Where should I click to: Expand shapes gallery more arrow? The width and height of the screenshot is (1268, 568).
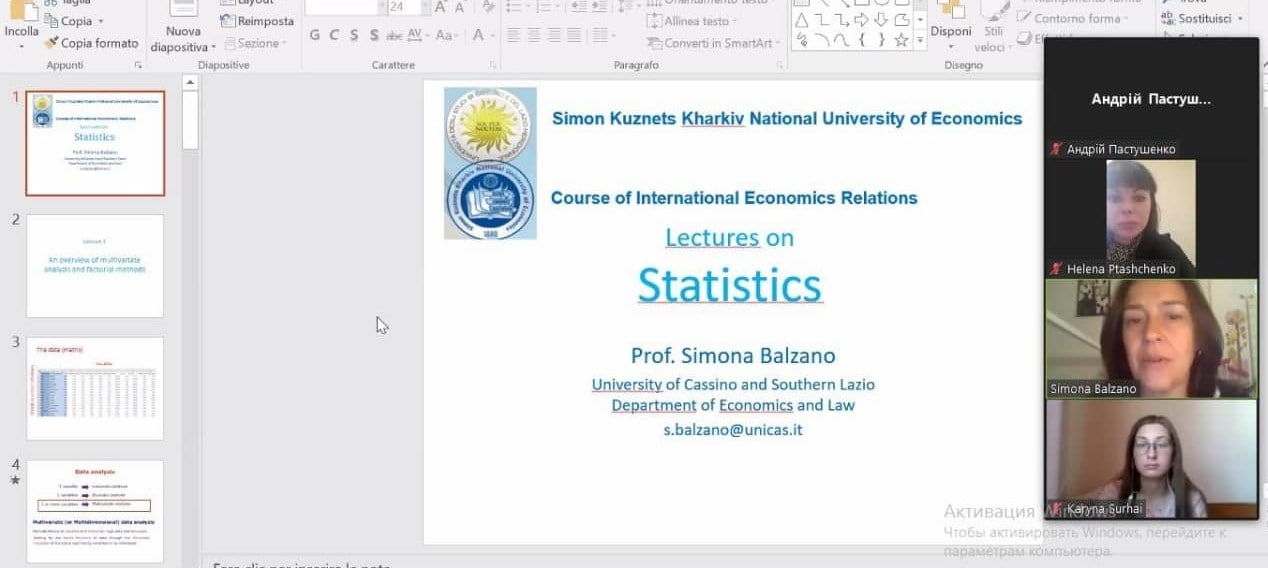(920, 40)
